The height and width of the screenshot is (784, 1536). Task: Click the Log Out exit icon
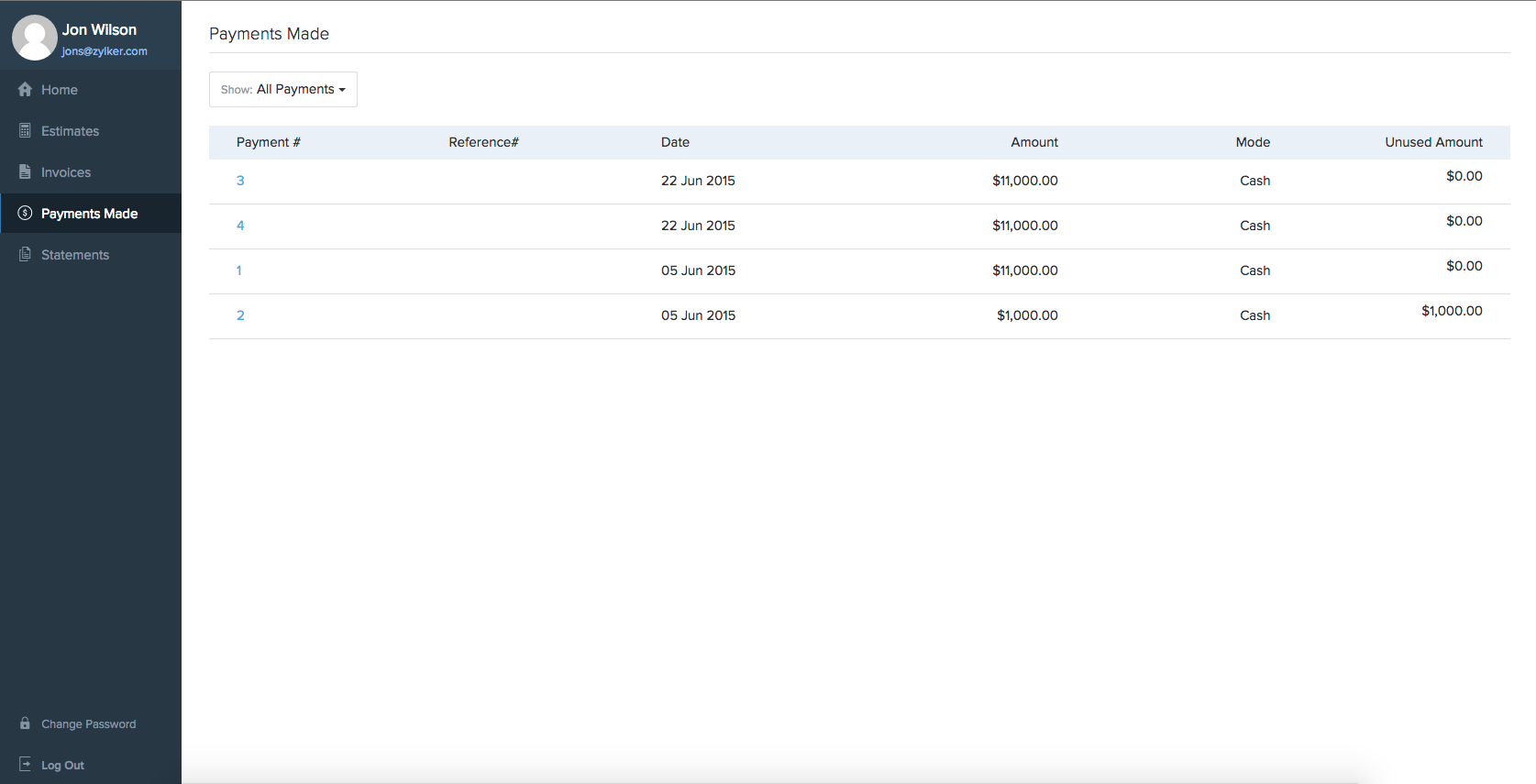point(25,764)
